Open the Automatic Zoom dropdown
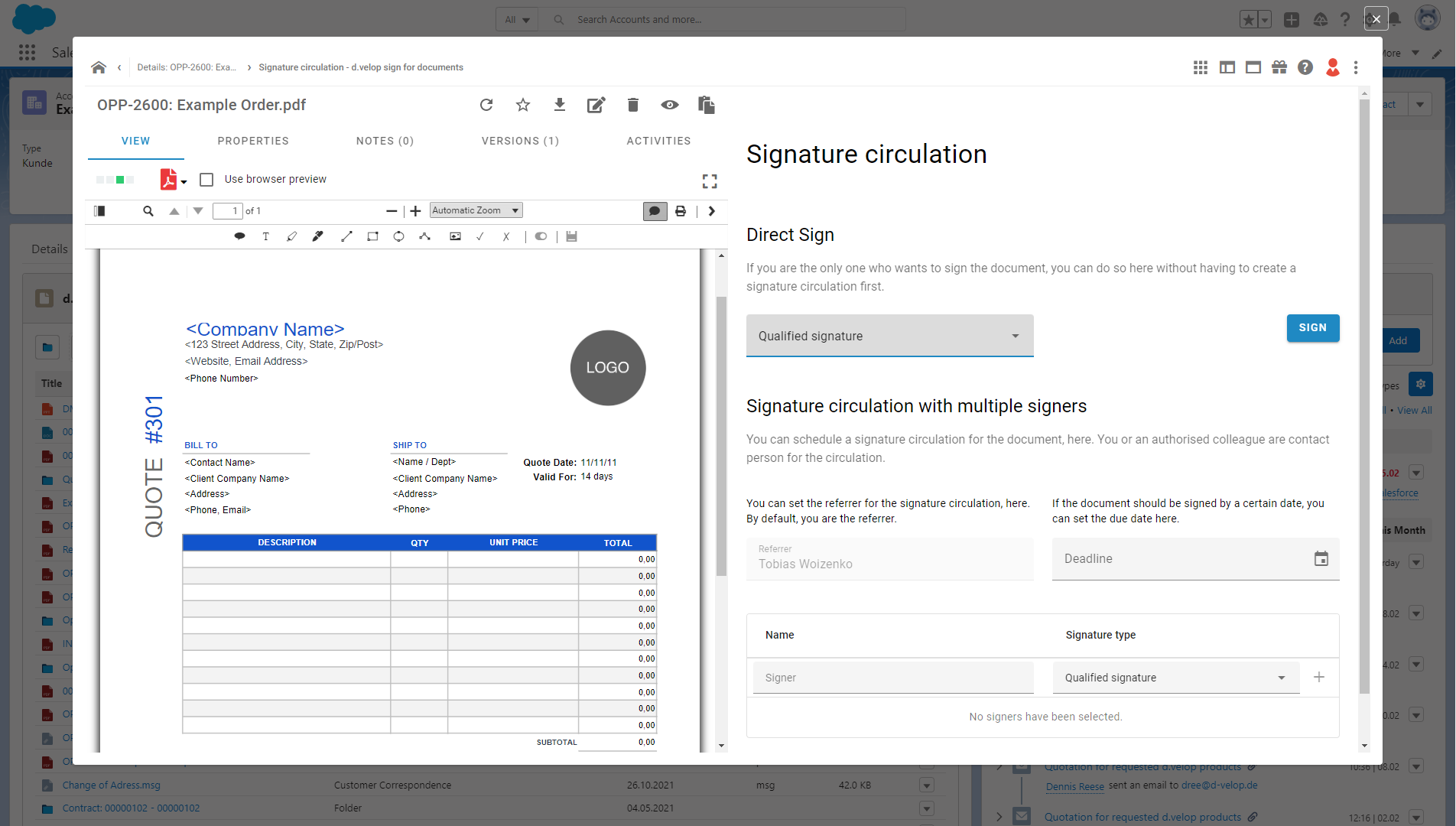Viewport: 1456px width, 826px height. [475, 210]
